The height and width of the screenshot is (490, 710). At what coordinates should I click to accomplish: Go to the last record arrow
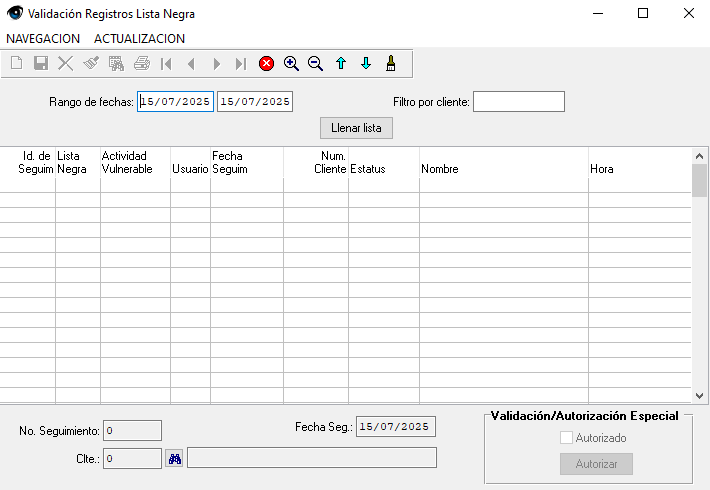(x=241, y=63)
